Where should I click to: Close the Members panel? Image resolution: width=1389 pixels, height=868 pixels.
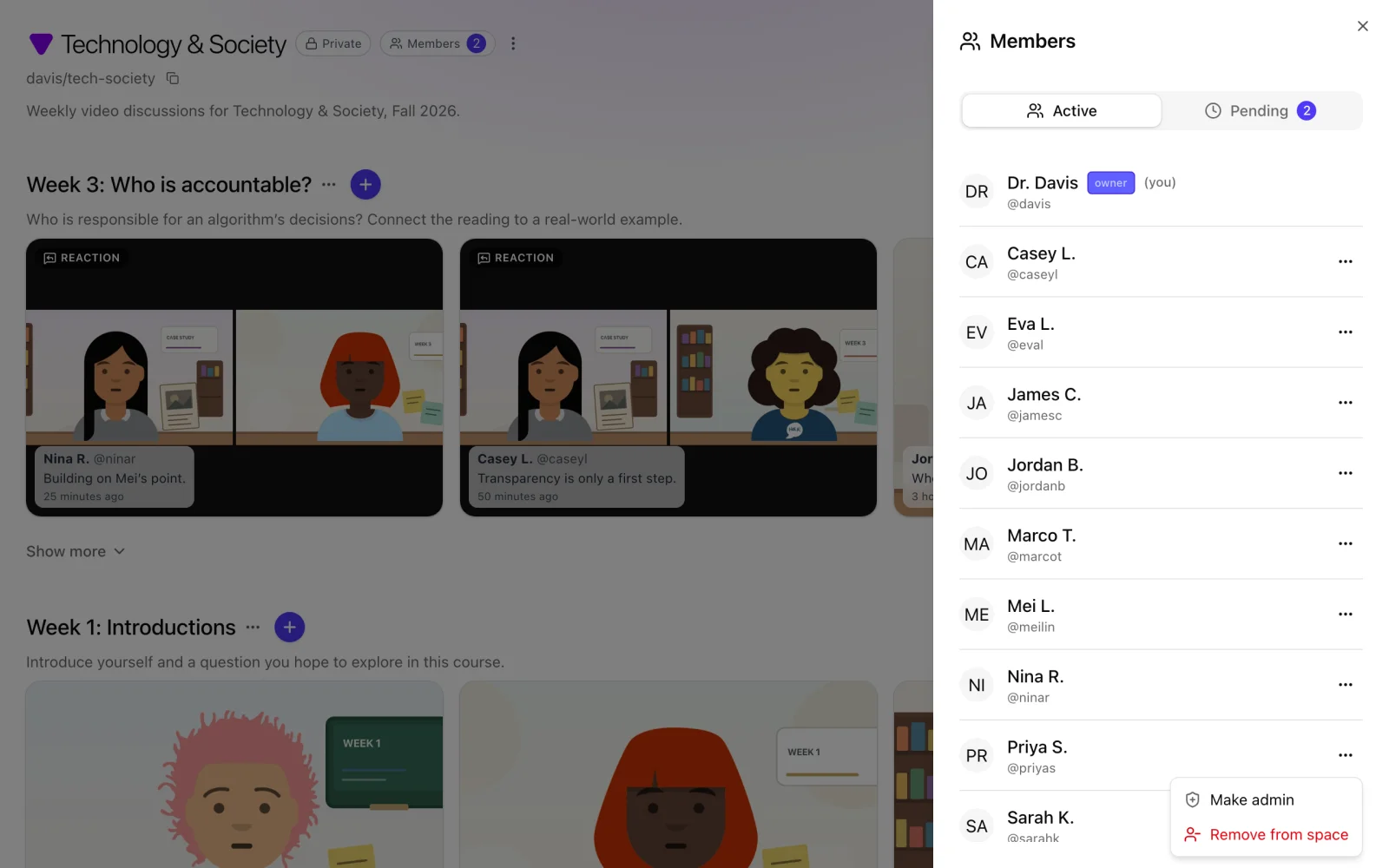tap(1362, 26)
